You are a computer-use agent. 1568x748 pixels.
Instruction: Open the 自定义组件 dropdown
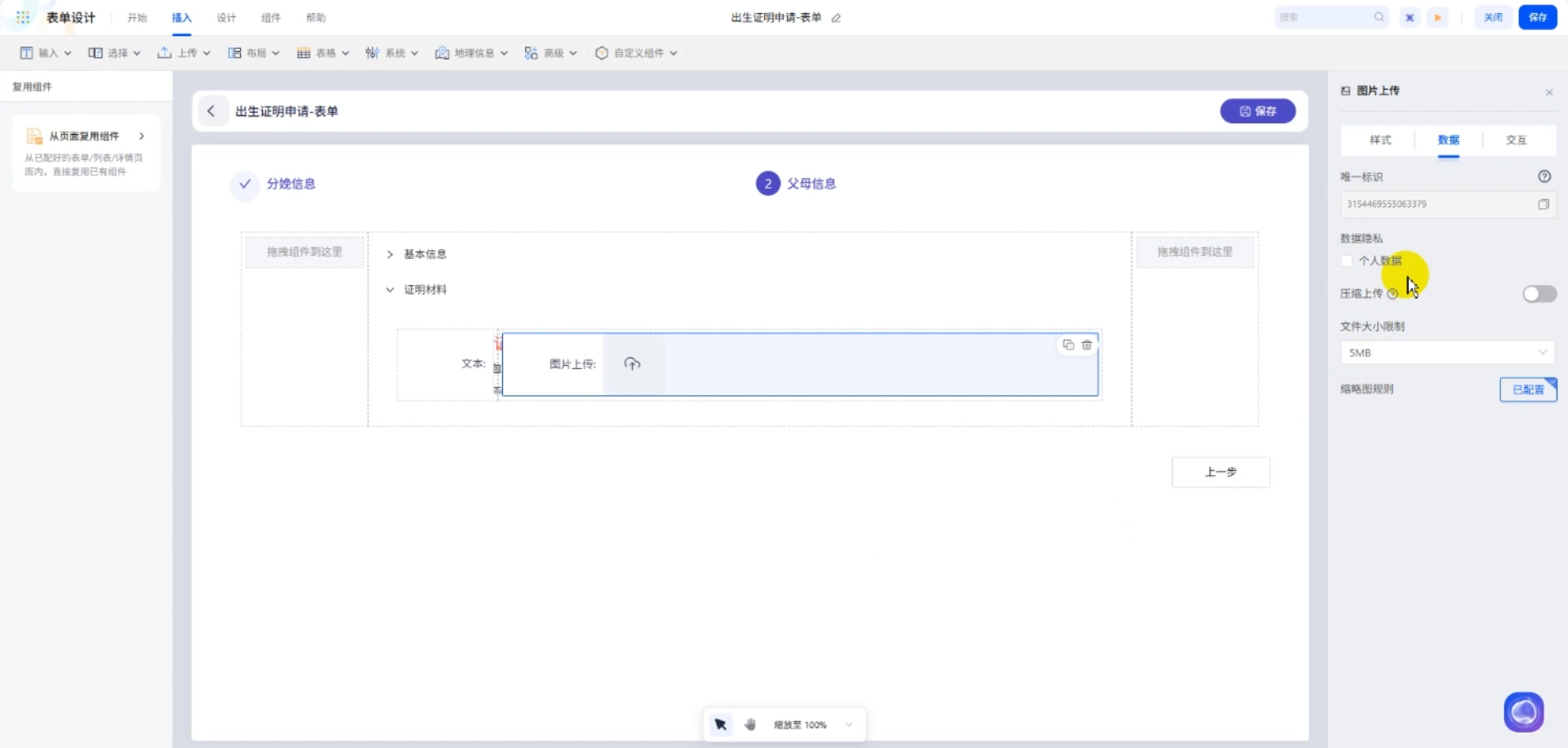pyautogui.click(x=636, y=53)
